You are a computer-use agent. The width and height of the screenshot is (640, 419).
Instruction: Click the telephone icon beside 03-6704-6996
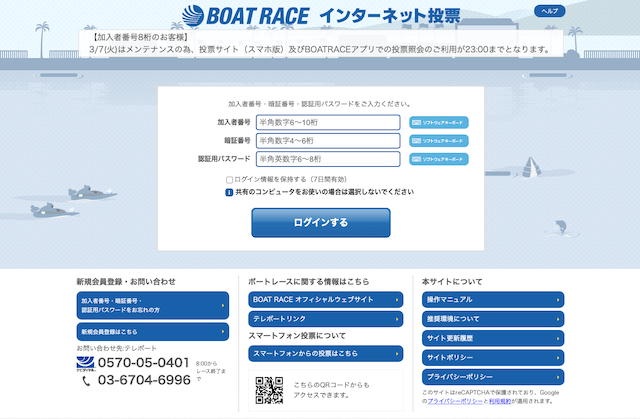pos(86,380)
